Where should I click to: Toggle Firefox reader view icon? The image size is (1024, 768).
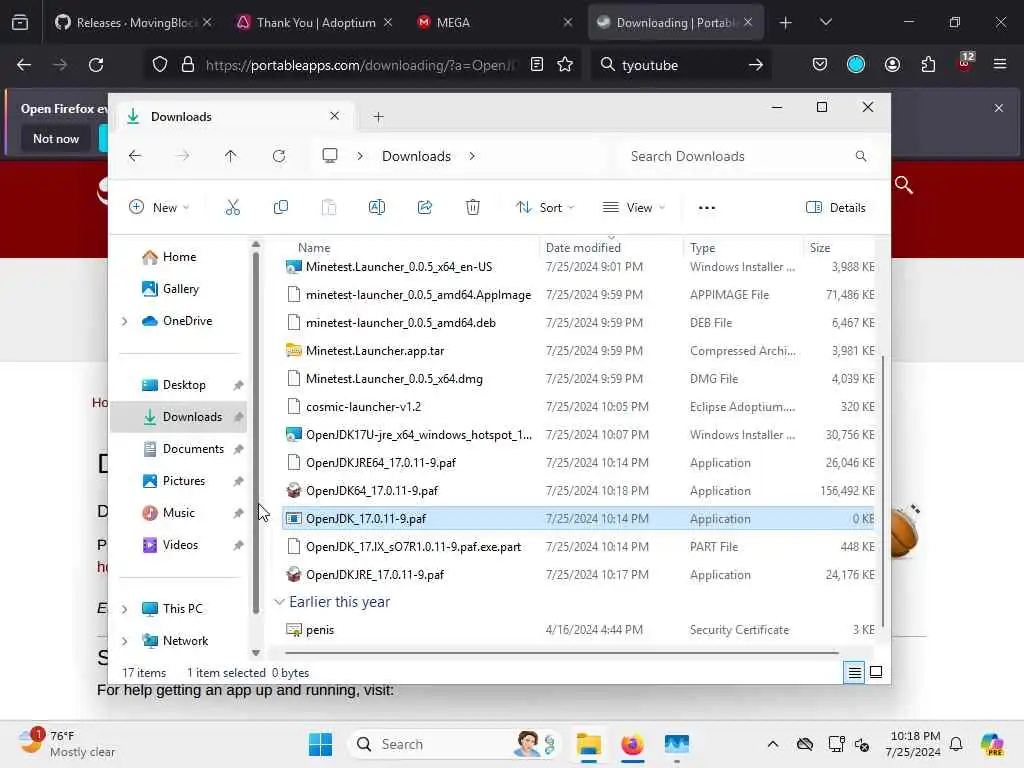537,65
